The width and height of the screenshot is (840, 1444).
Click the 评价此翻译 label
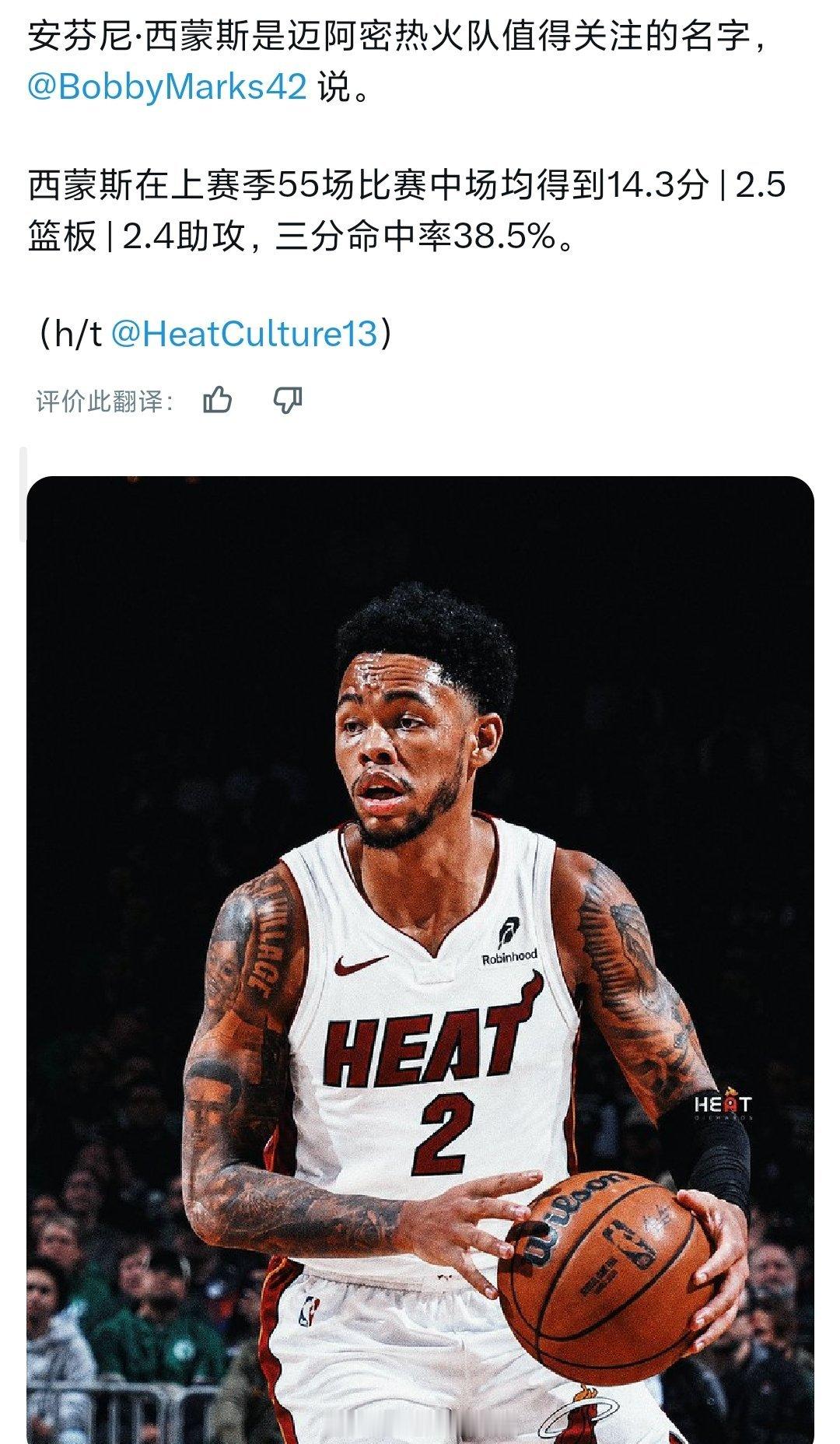click(x=104, y=401)
